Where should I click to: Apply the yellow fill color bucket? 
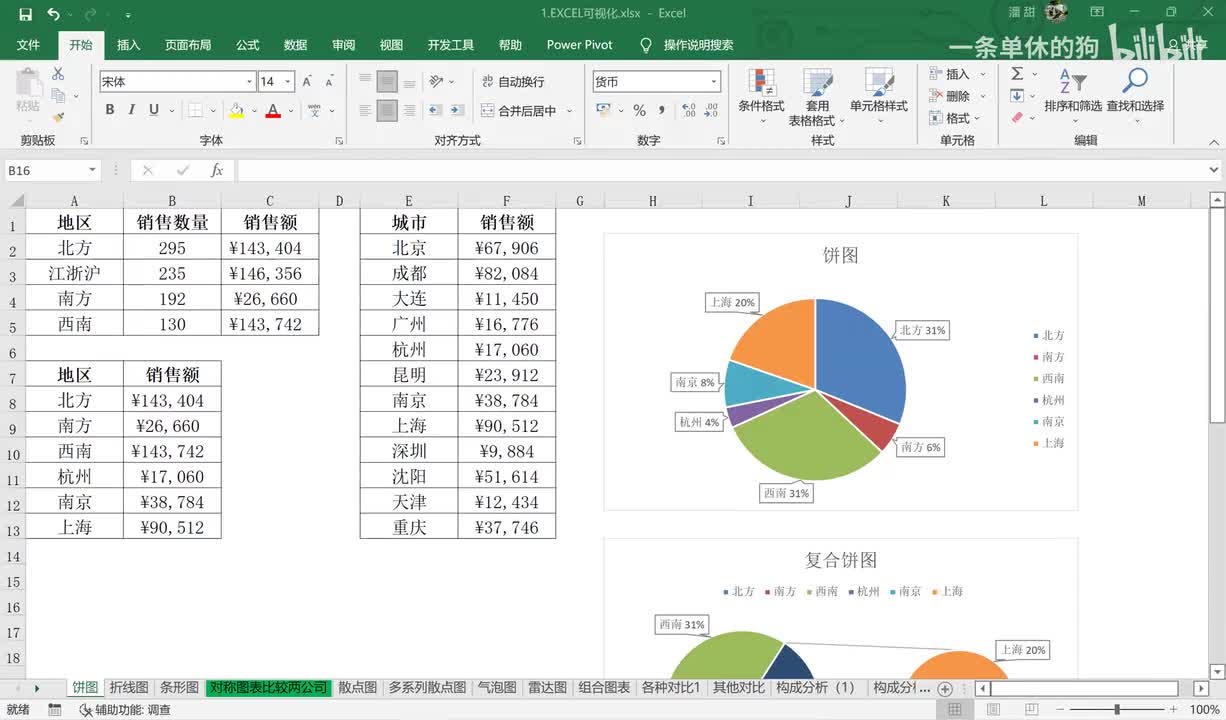[x=236, y=110]
